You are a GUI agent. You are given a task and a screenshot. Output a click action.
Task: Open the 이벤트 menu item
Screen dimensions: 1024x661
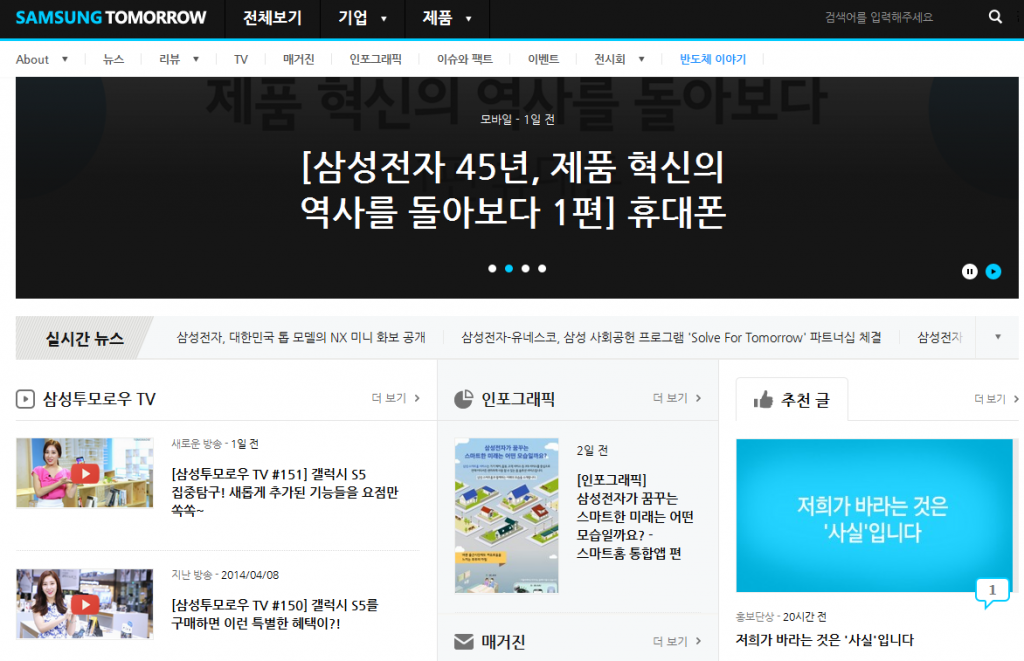[543, 59]
